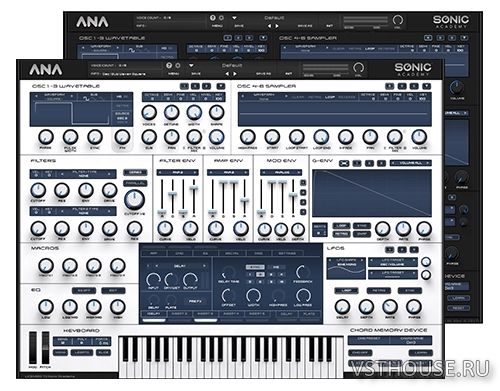Click G-ENV Rate knob
Viewport: 500px width, 391px height.
(x=403, y=229)
